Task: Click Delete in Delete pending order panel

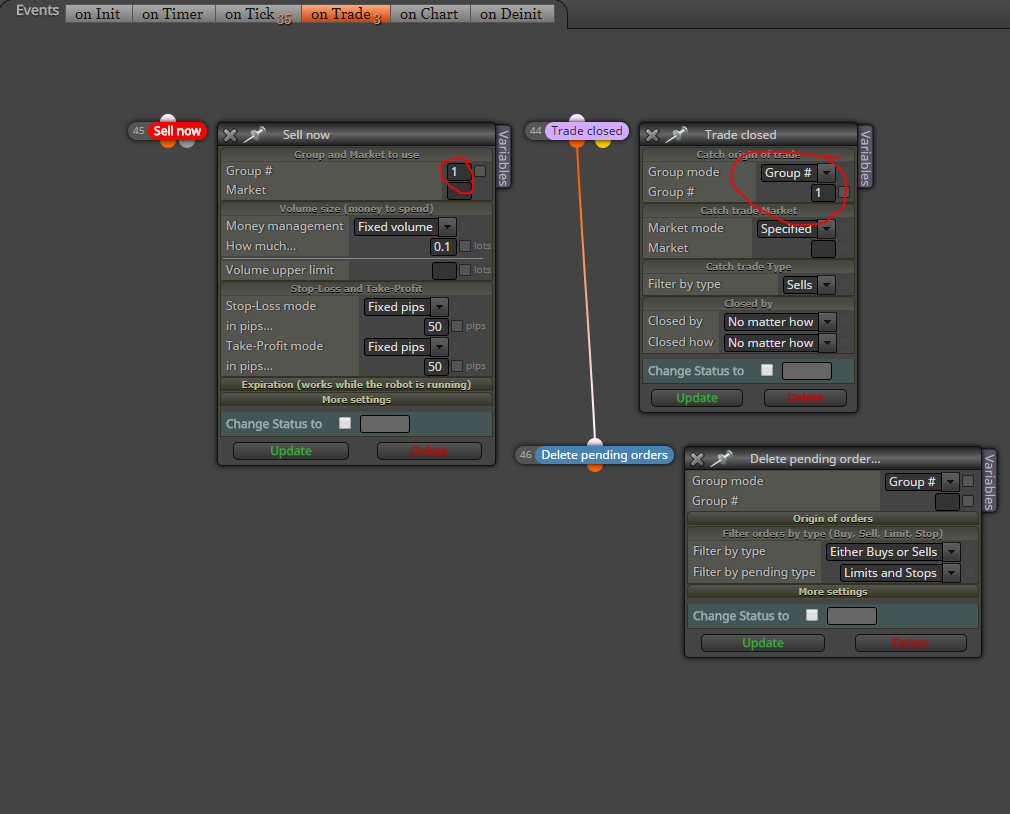Action: click(911, 643)
